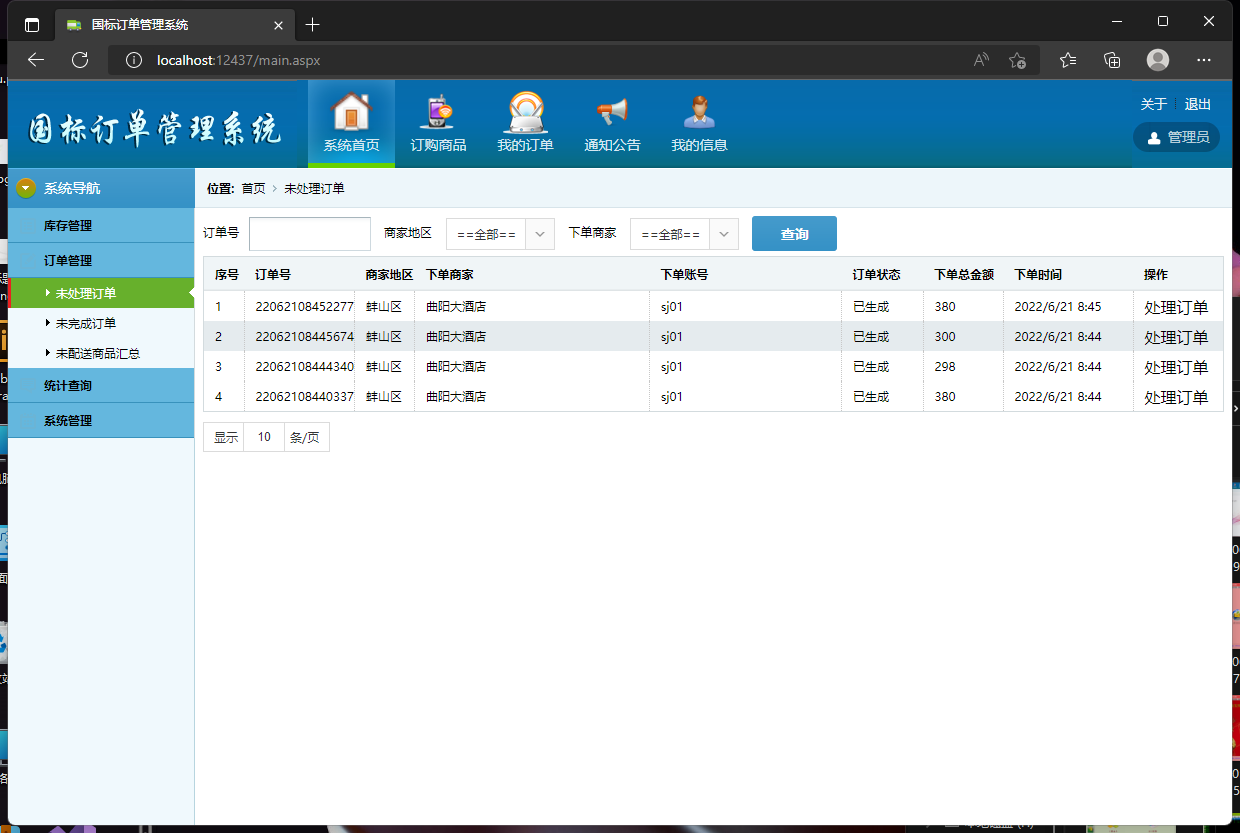Click the site information icon in address bar
1240x833 pixels.
[134, 60]
